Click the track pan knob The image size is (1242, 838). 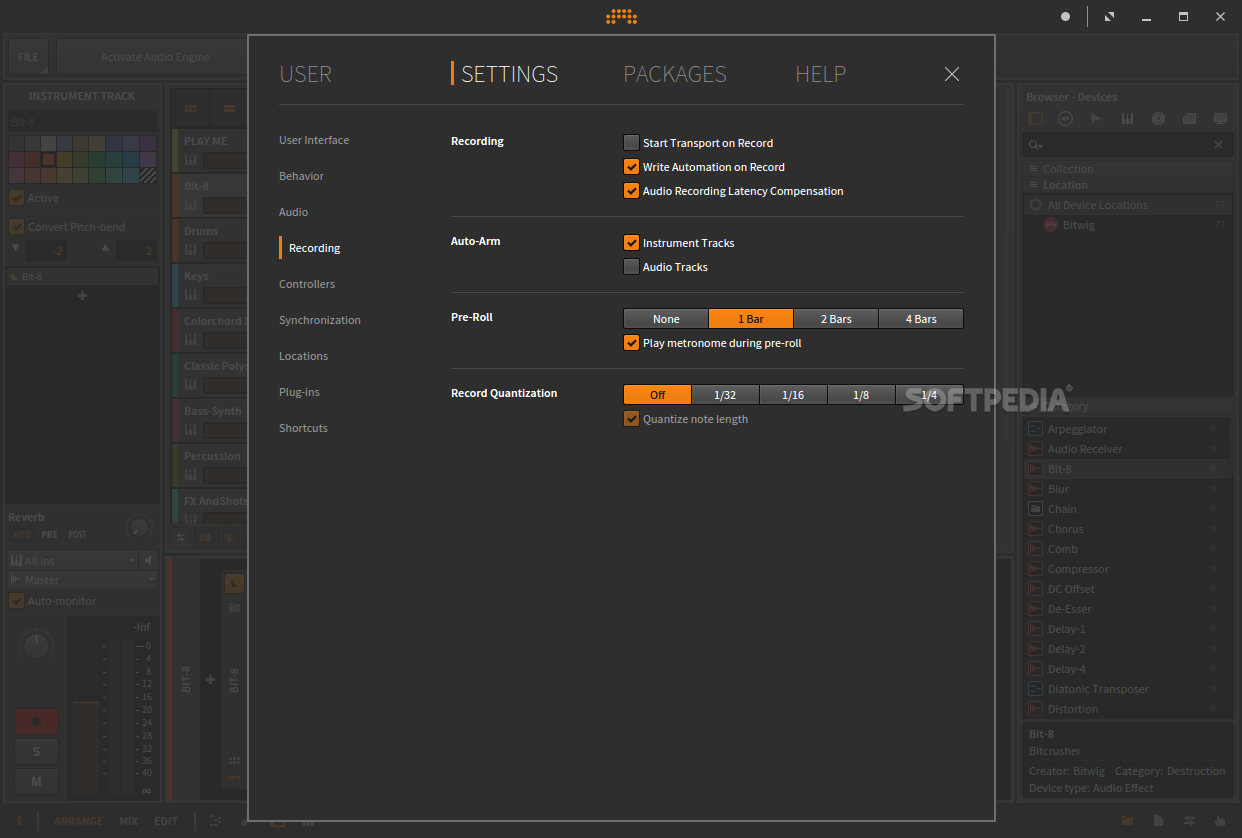(x=36, y=646)
